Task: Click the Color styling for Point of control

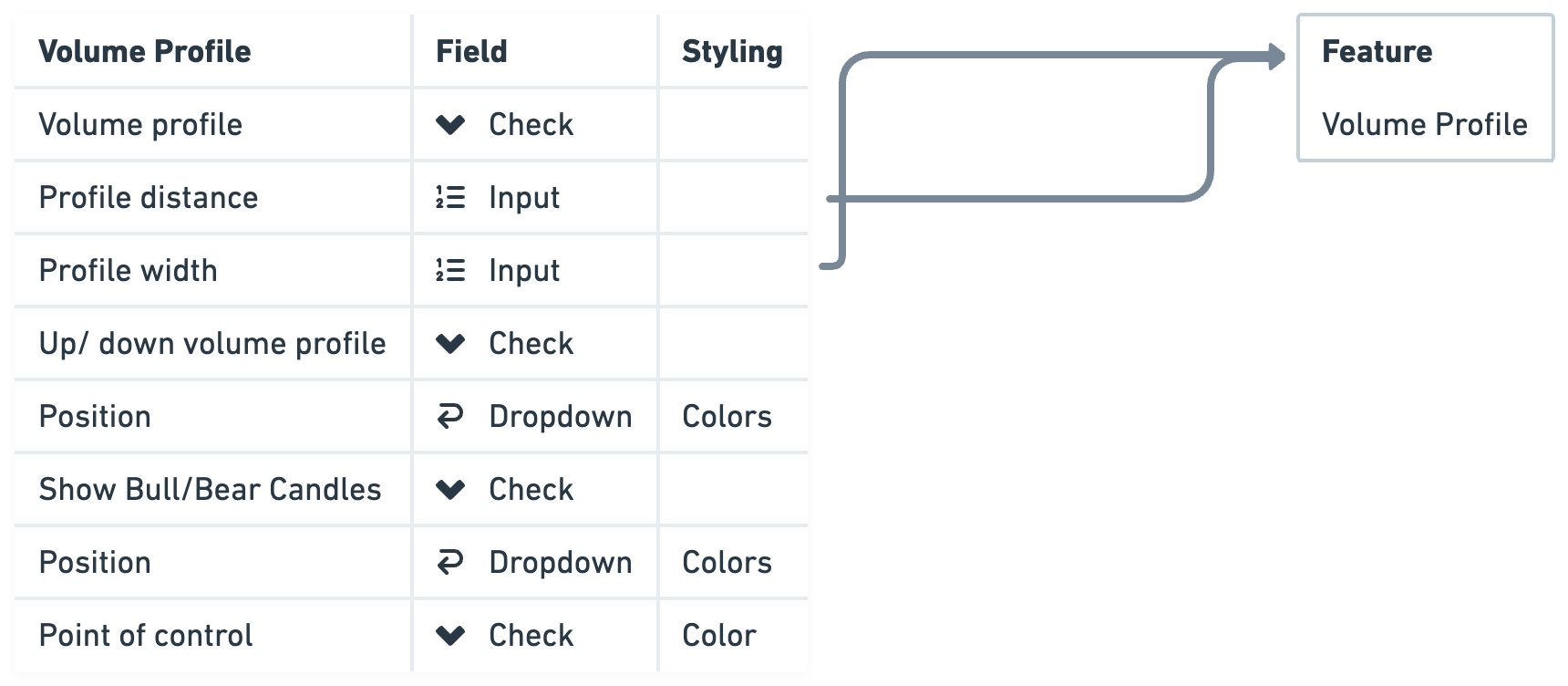Action: (x=718, y=636)
